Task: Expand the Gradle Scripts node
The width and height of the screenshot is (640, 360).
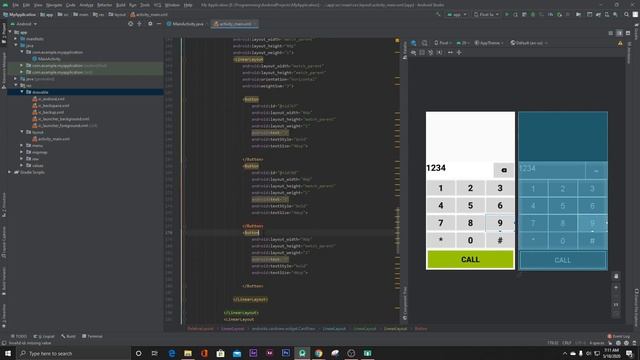Action: (x=9, y=172)
